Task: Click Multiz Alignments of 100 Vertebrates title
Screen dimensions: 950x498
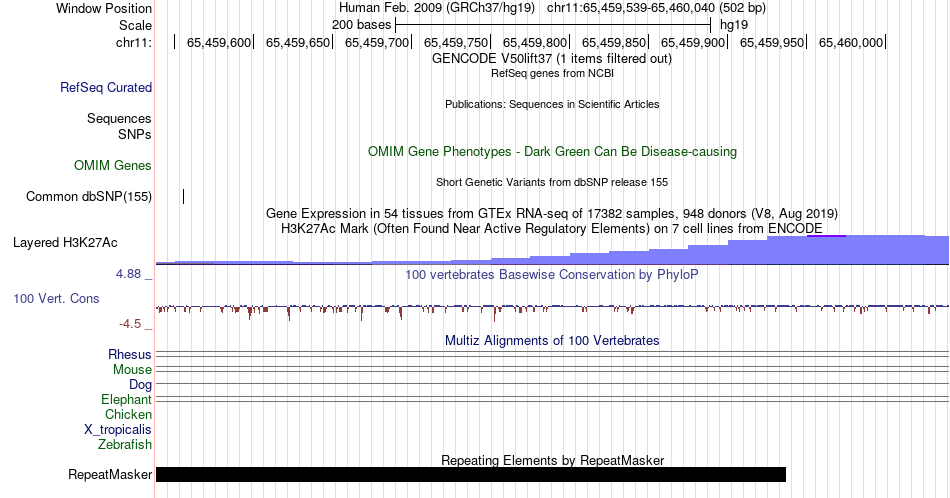Action: click(x=552, y=340)
